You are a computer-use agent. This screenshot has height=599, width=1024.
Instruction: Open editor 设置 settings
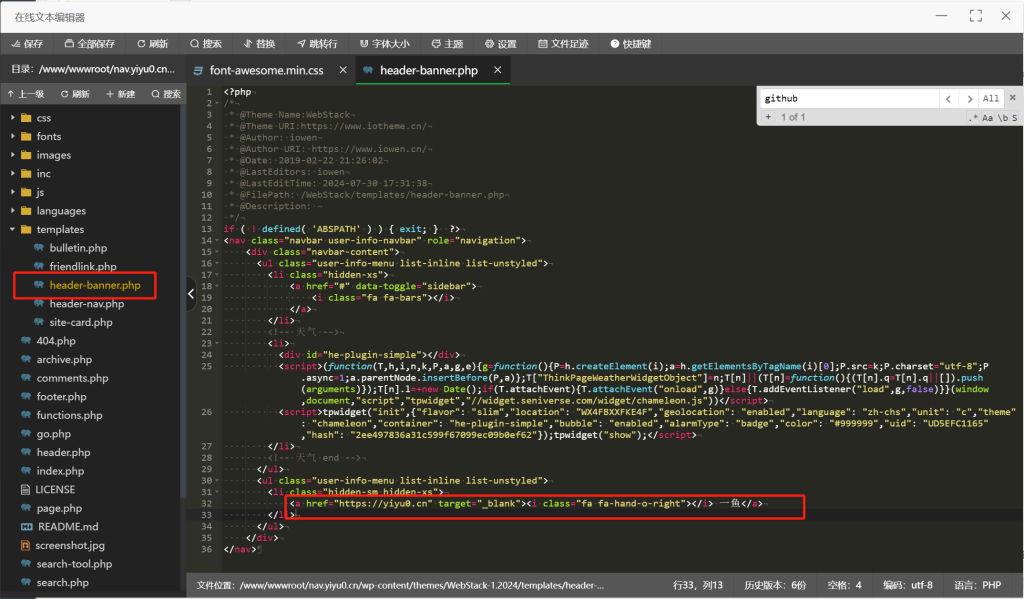[x=501, y=44]
